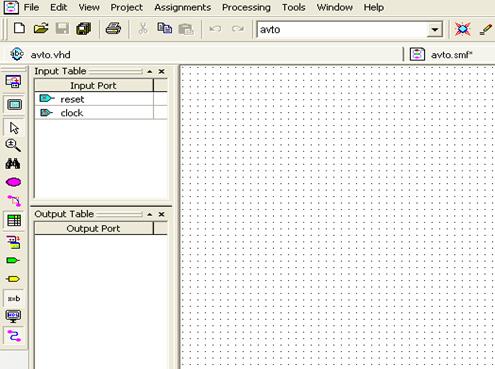Close the Input Table panel

pyautogui.click(x=162, y=71)
